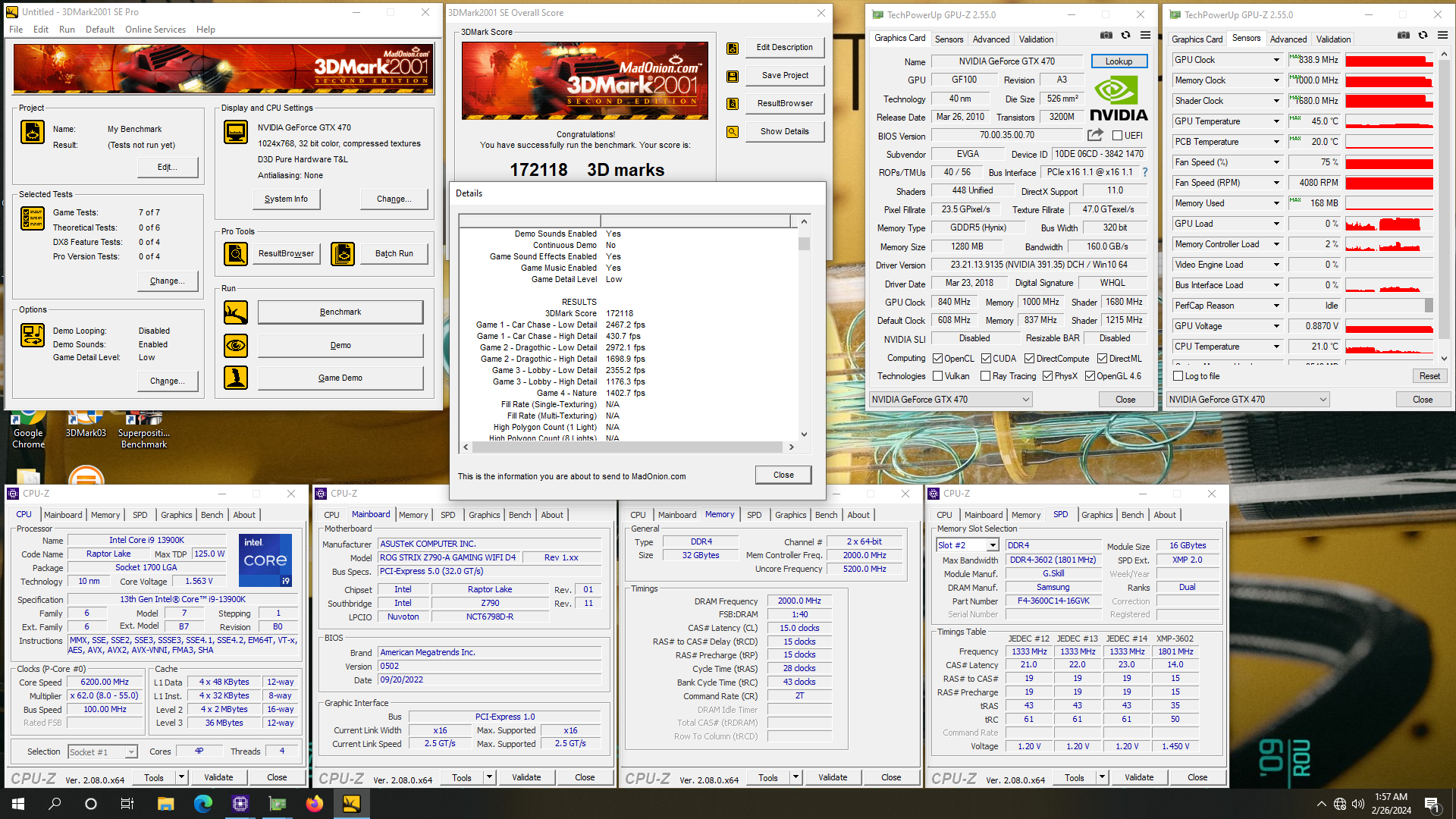Open the Default menu in 3DMark2001
The image size is (1456, 819).
[x=100, y=30]
